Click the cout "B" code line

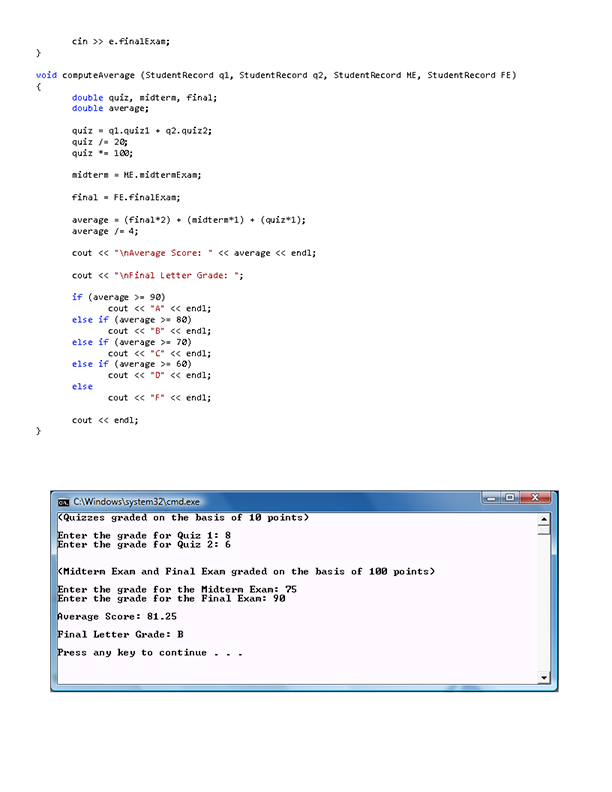(x=160, y=331)
